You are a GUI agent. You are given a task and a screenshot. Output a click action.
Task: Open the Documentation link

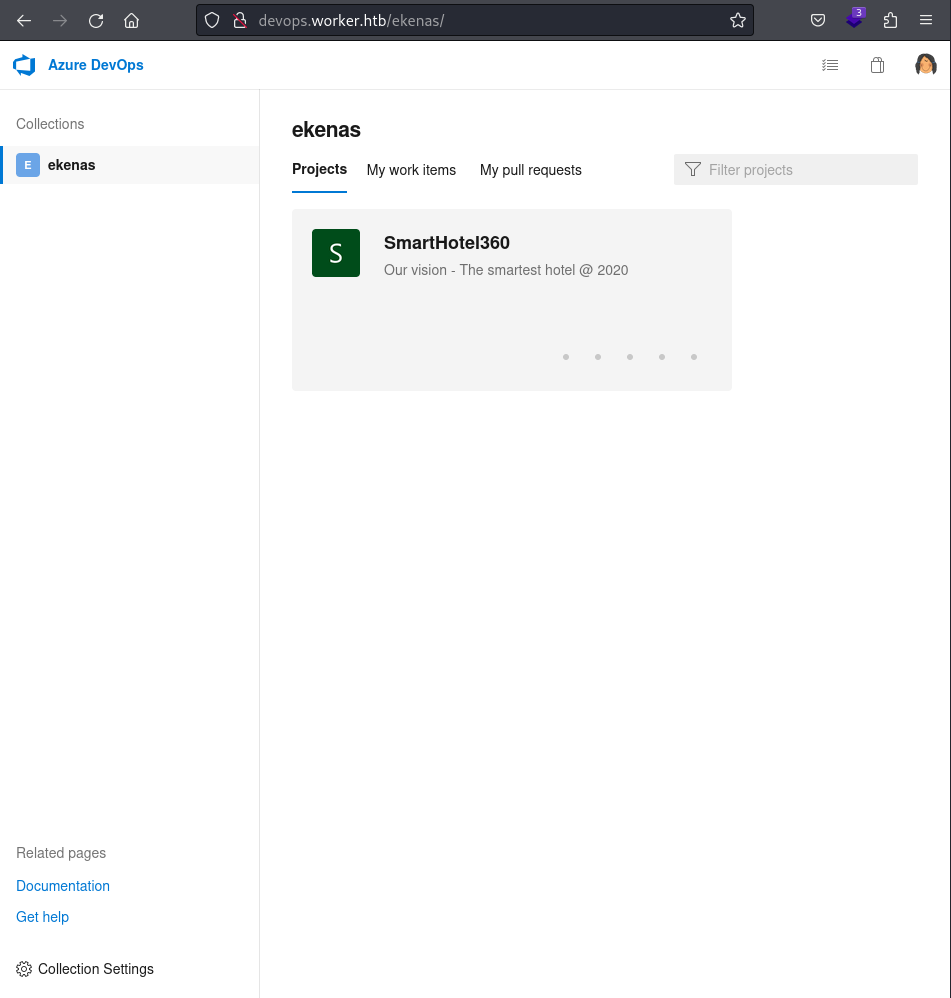63,886
